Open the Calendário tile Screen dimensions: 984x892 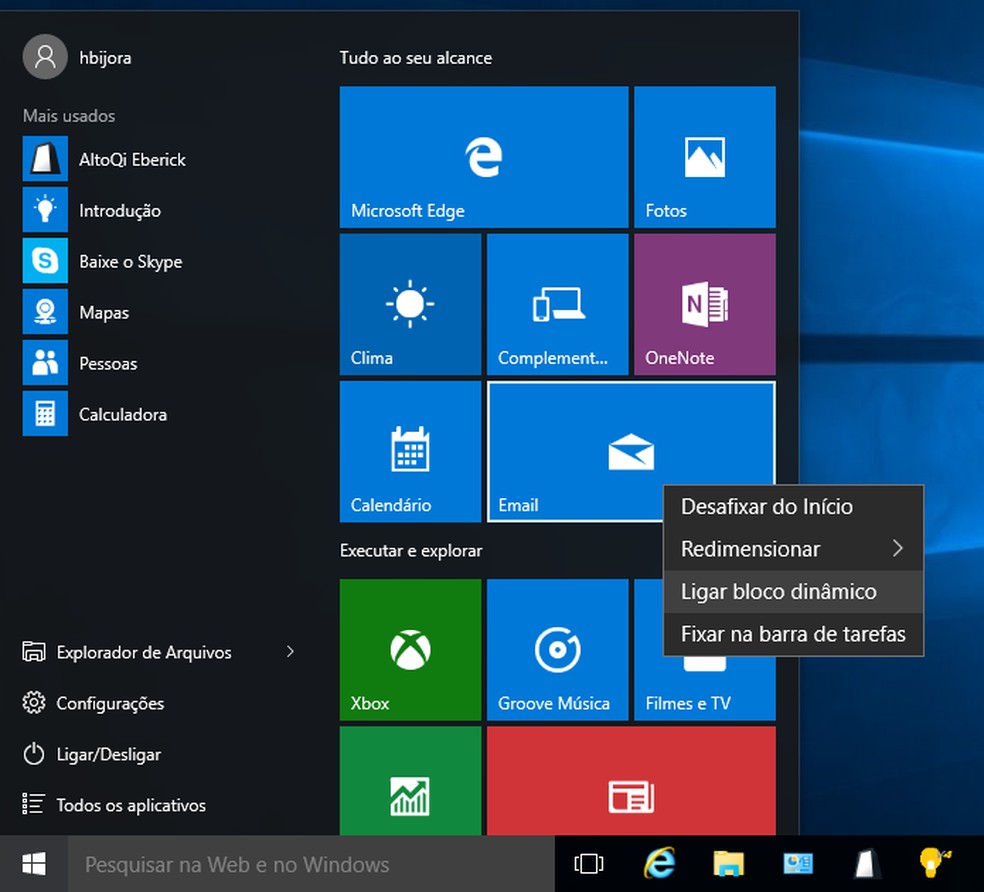[410, 451]
